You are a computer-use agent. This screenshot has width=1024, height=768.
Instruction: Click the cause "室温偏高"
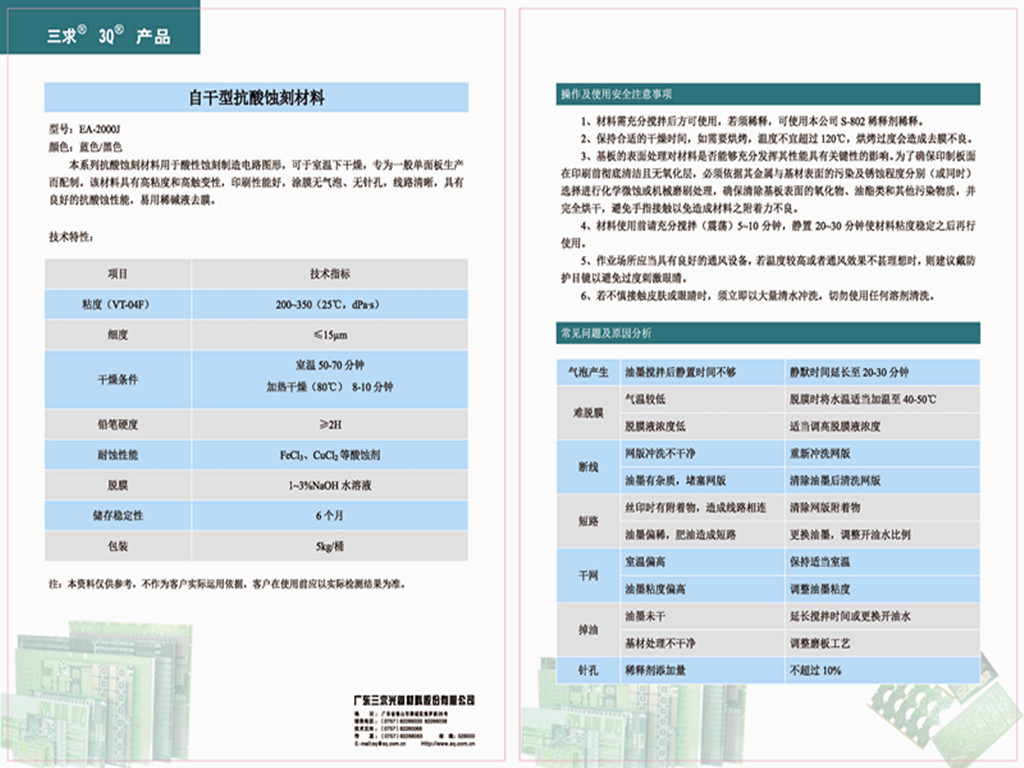(645, 562)
